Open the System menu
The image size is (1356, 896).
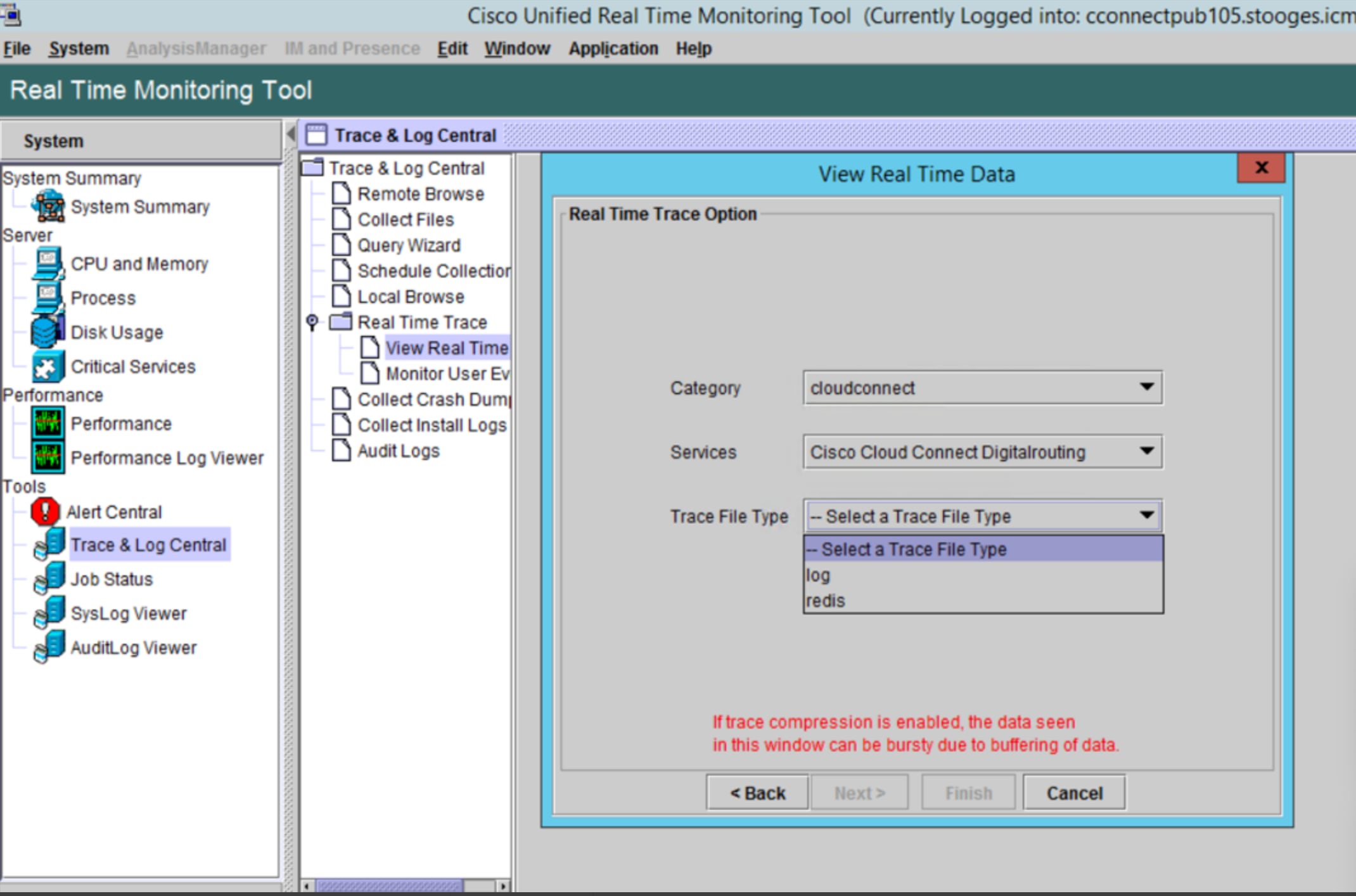click(79, 49)
